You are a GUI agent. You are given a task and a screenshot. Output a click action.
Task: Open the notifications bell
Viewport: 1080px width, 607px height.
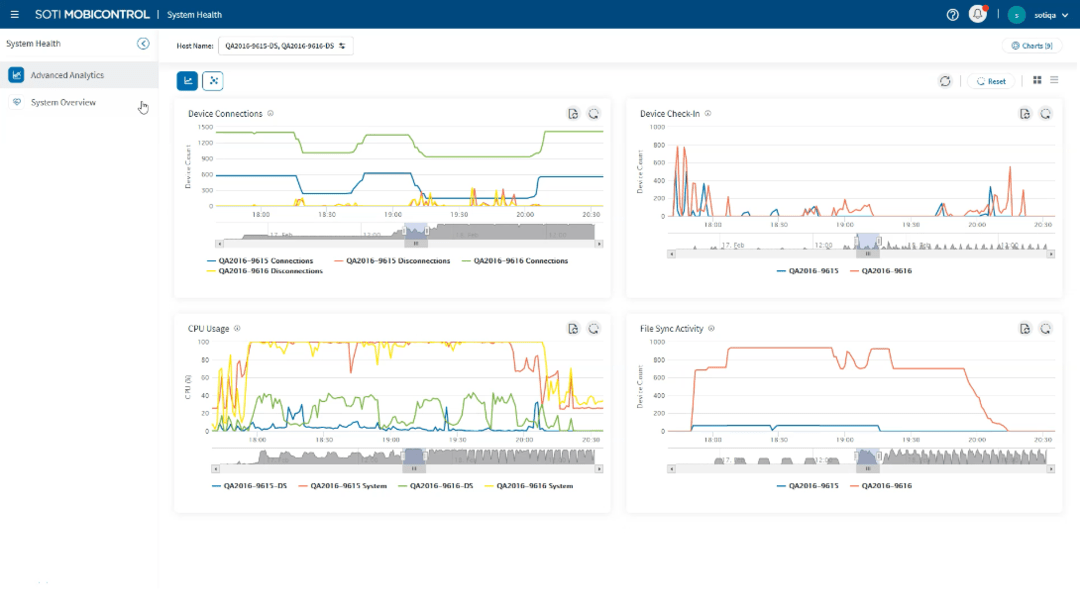tap(978, 15)
